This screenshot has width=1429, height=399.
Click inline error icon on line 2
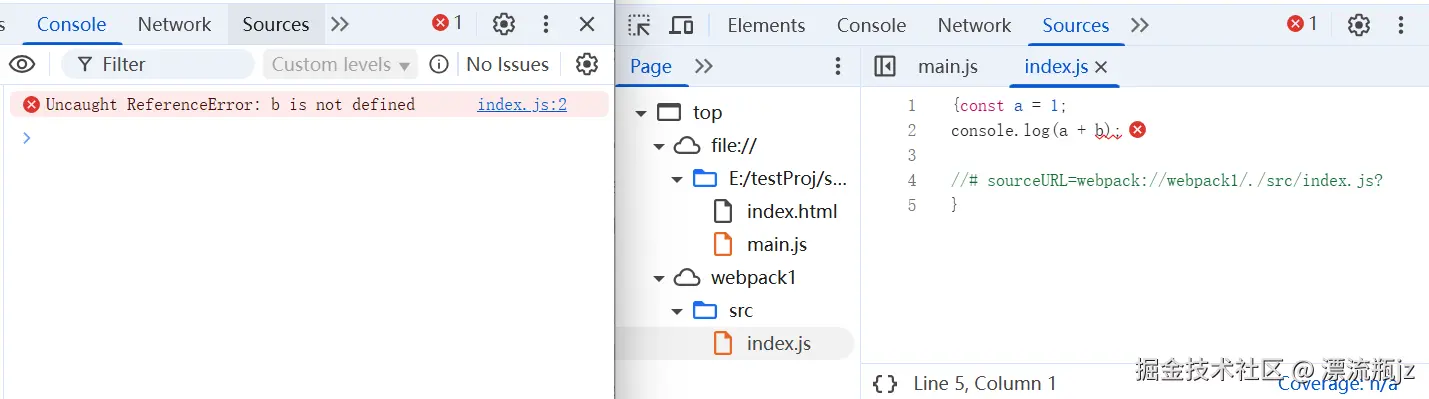pos(1137,130)
